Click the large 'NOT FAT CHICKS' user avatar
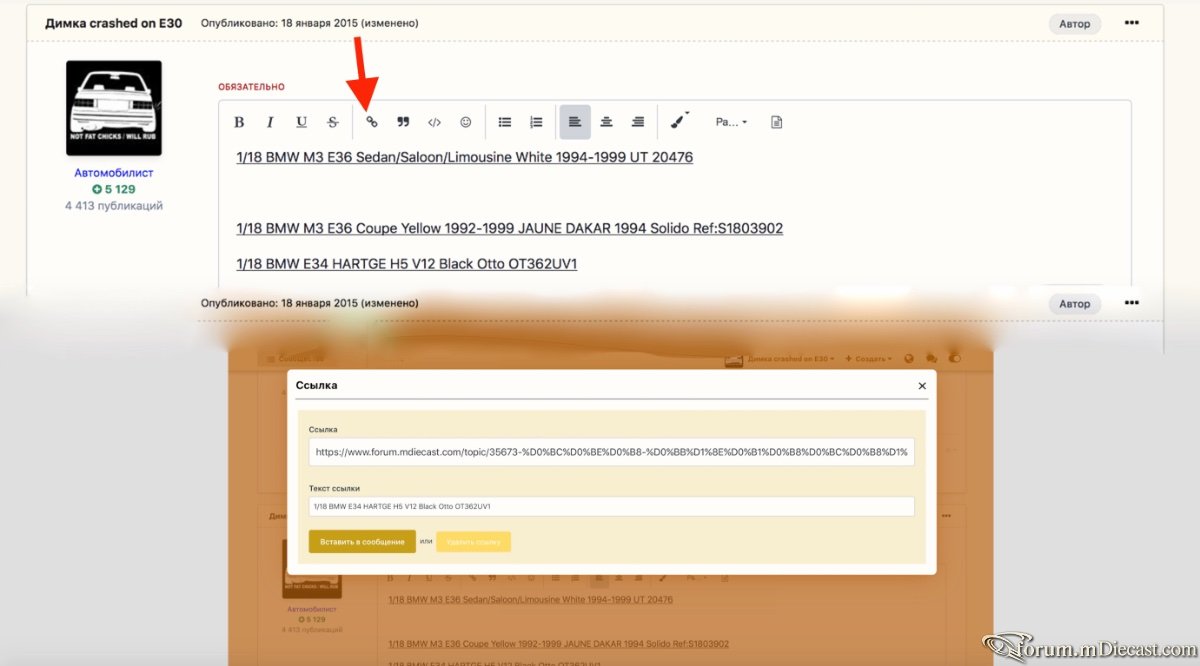 point(114,108)
